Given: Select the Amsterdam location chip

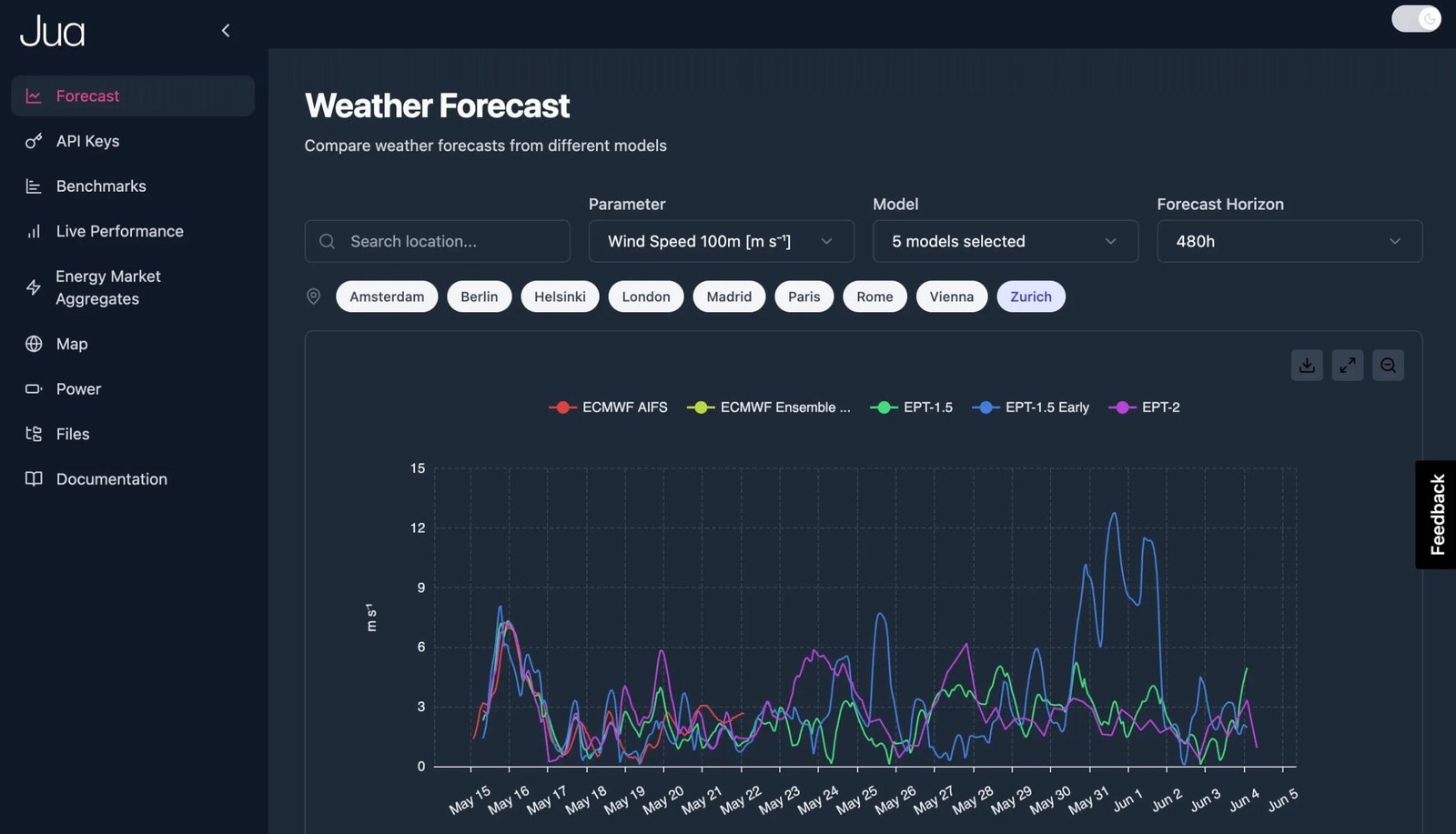Looking at the screenshot, I should point(387,296).
